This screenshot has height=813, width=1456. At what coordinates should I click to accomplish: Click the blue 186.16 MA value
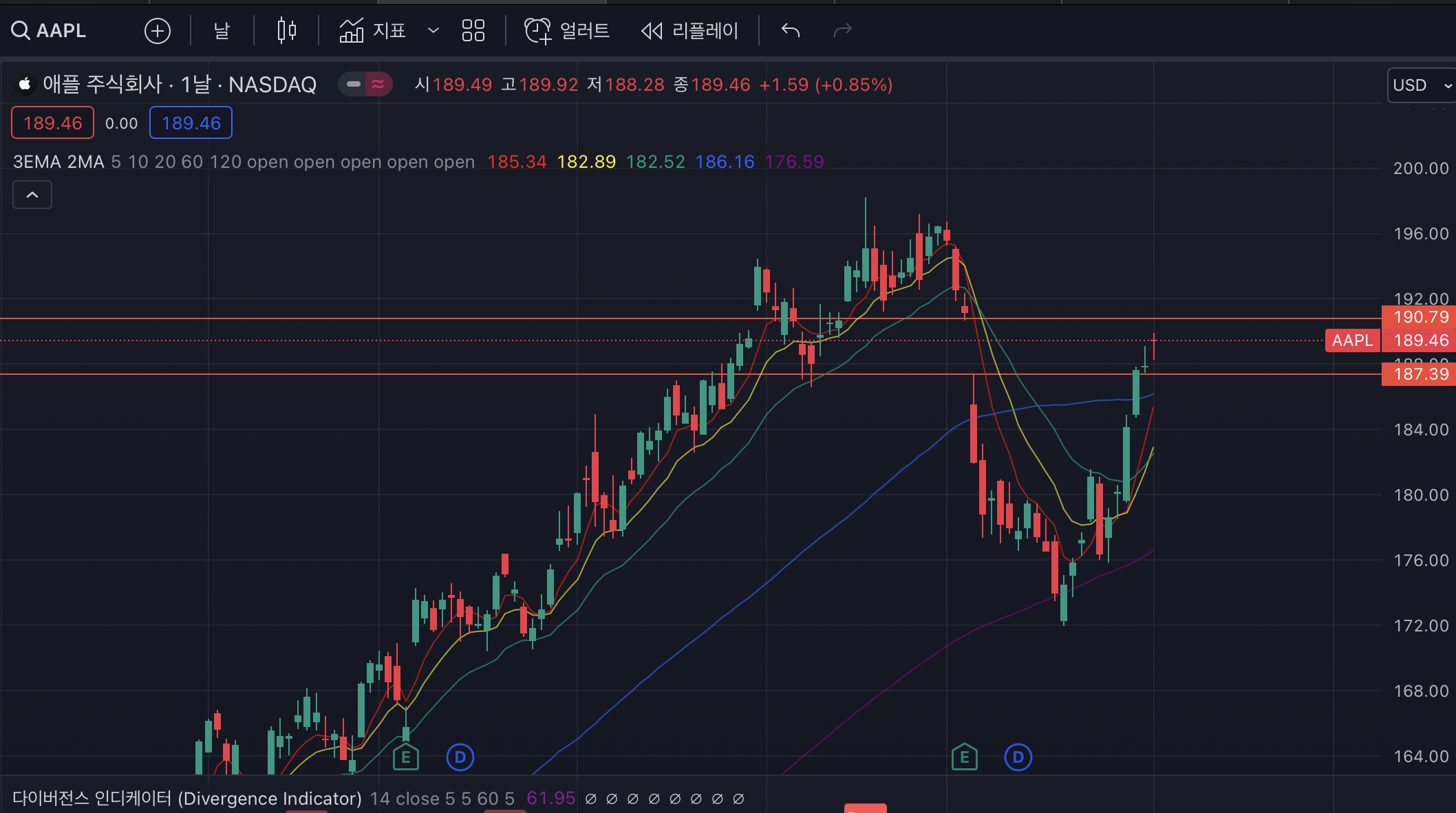pos(725,162)
